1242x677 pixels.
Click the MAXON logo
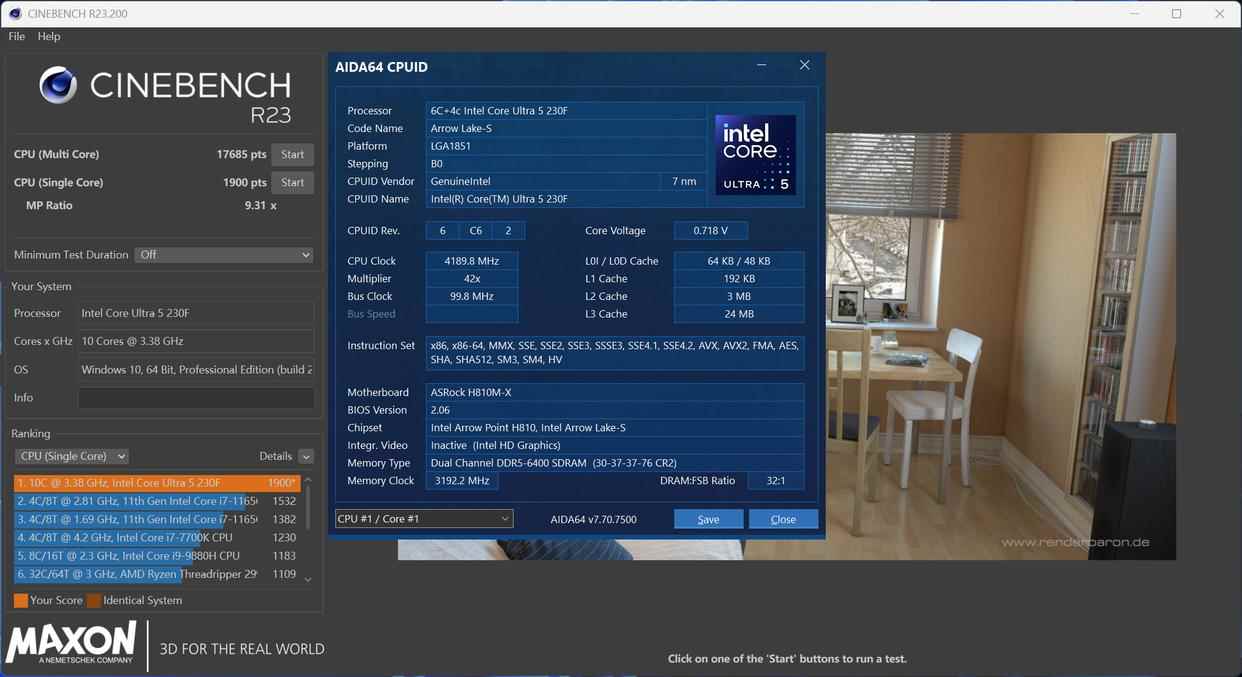[71, 643]
